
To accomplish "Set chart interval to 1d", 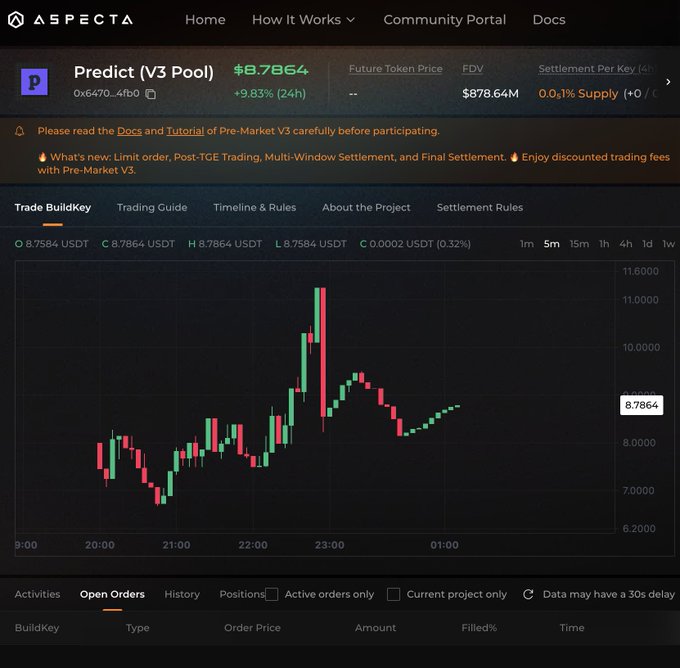I will [647, 244].
